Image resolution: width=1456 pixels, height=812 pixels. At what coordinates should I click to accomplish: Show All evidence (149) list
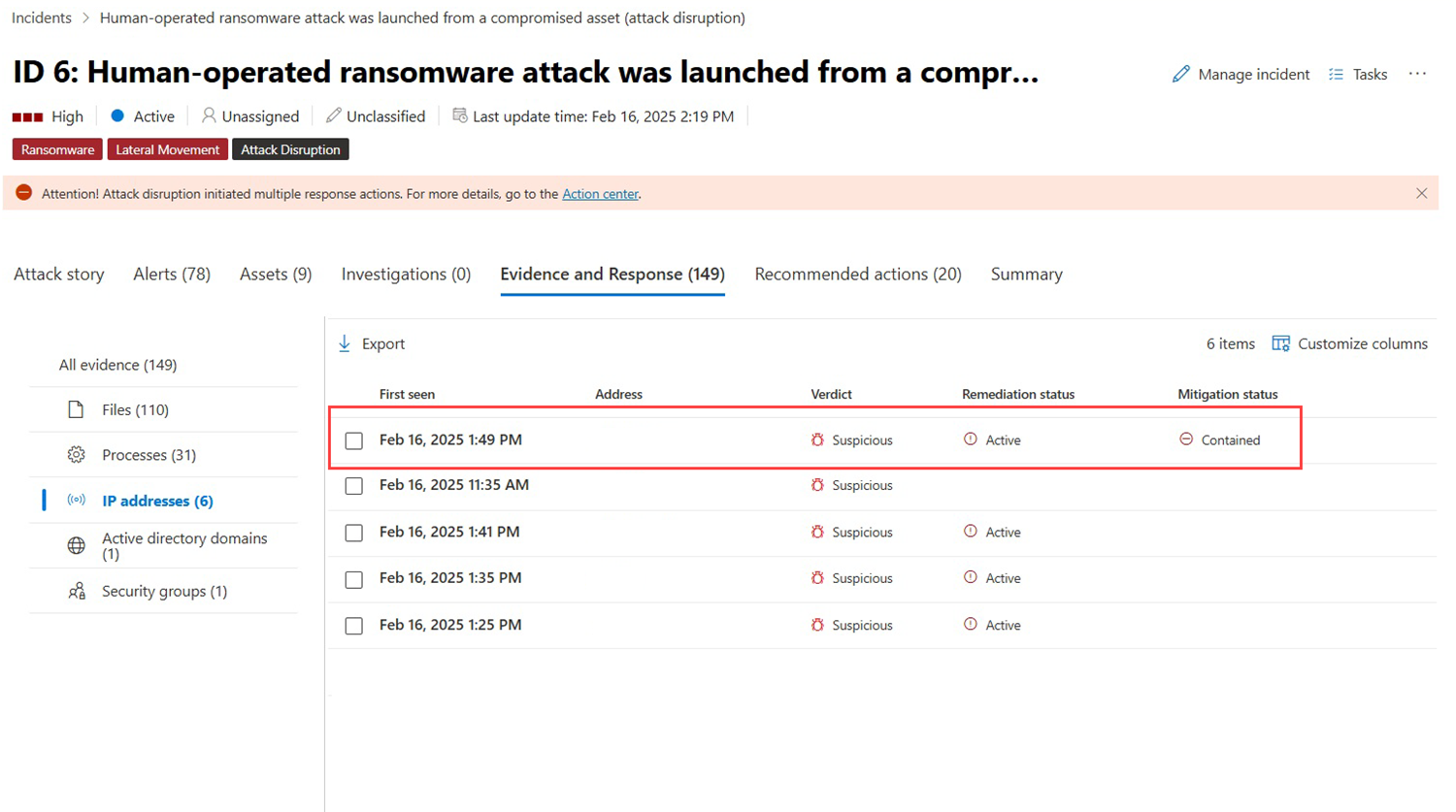[x=117, y=365]
